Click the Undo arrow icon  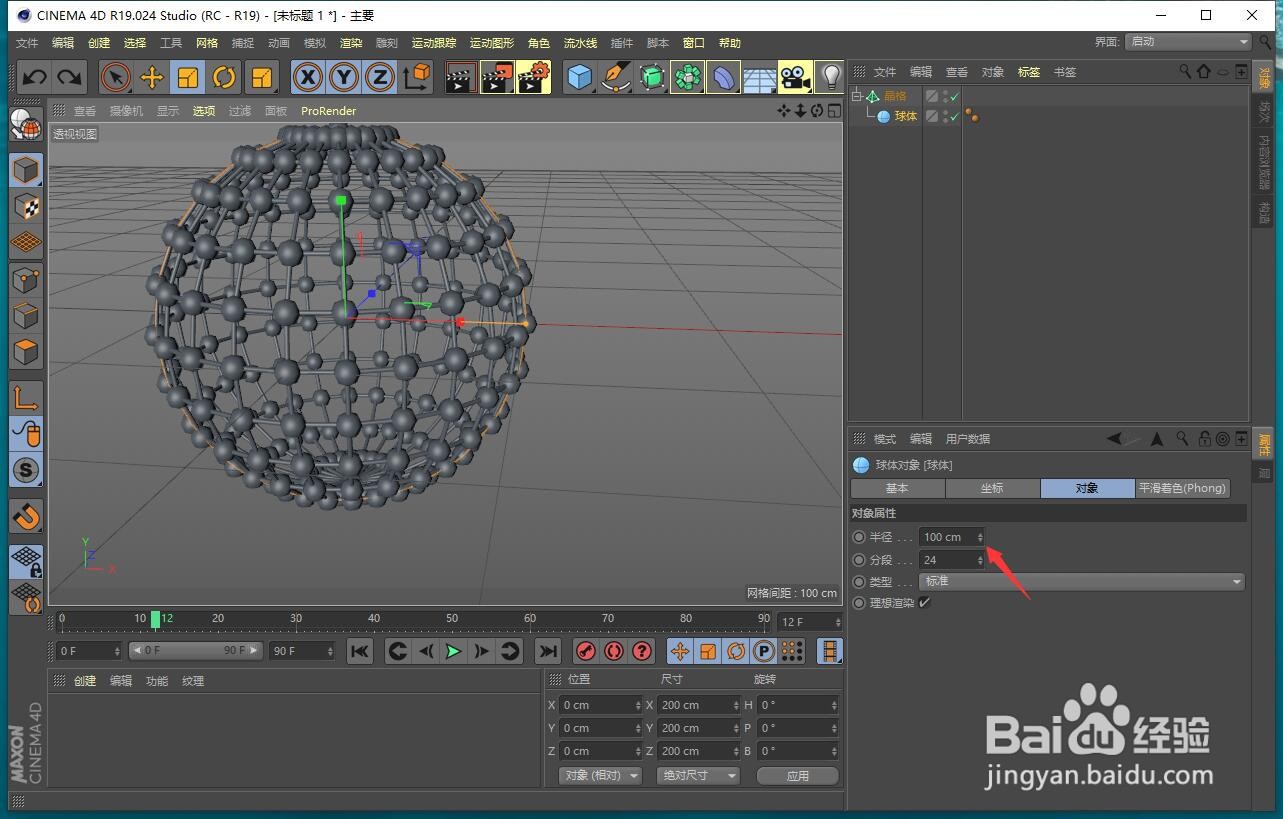[x=35, y=77]
